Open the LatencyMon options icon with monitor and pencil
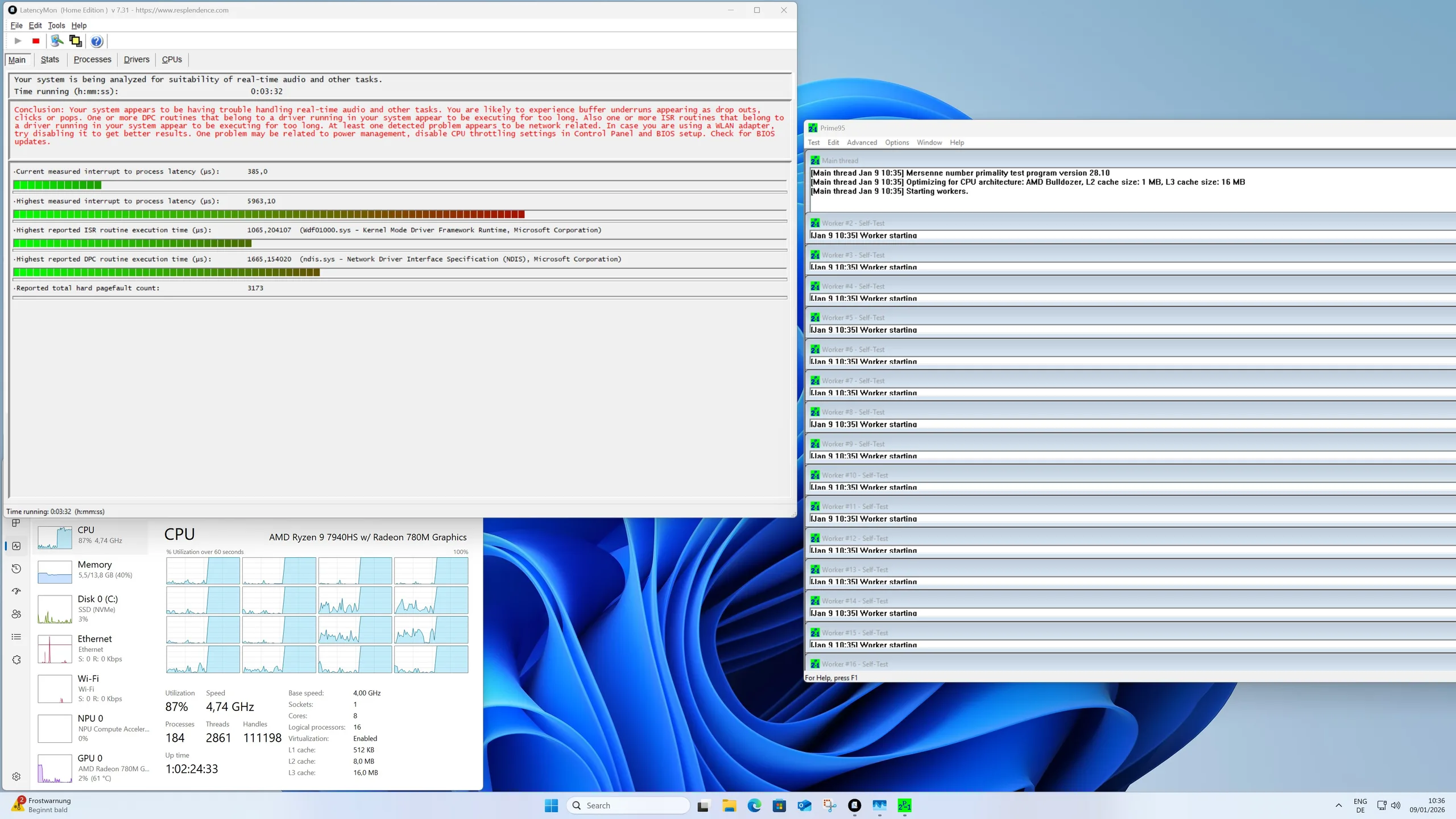 (57, 41)
